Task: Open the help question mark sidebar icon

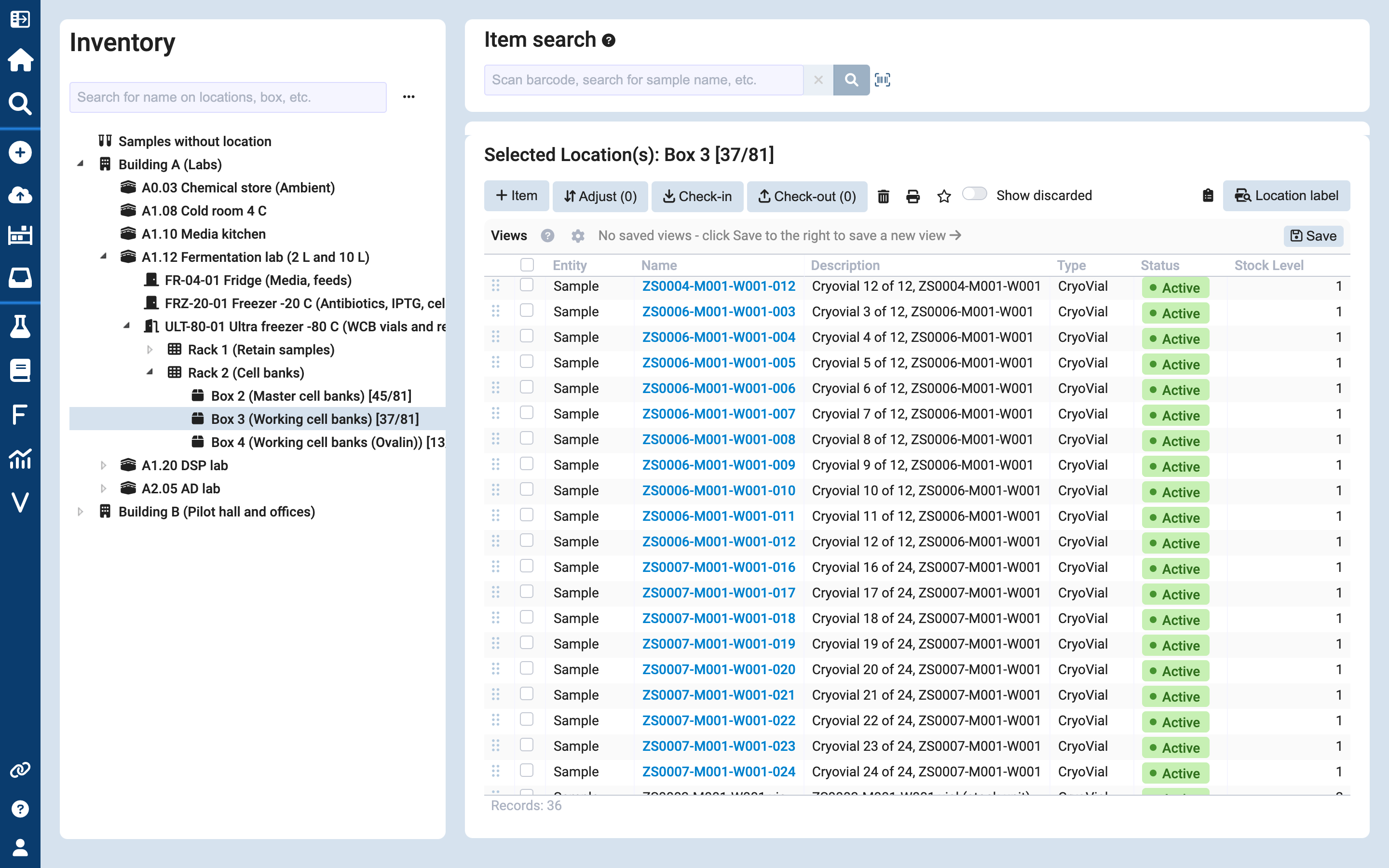Action: [x=20, y=809]
